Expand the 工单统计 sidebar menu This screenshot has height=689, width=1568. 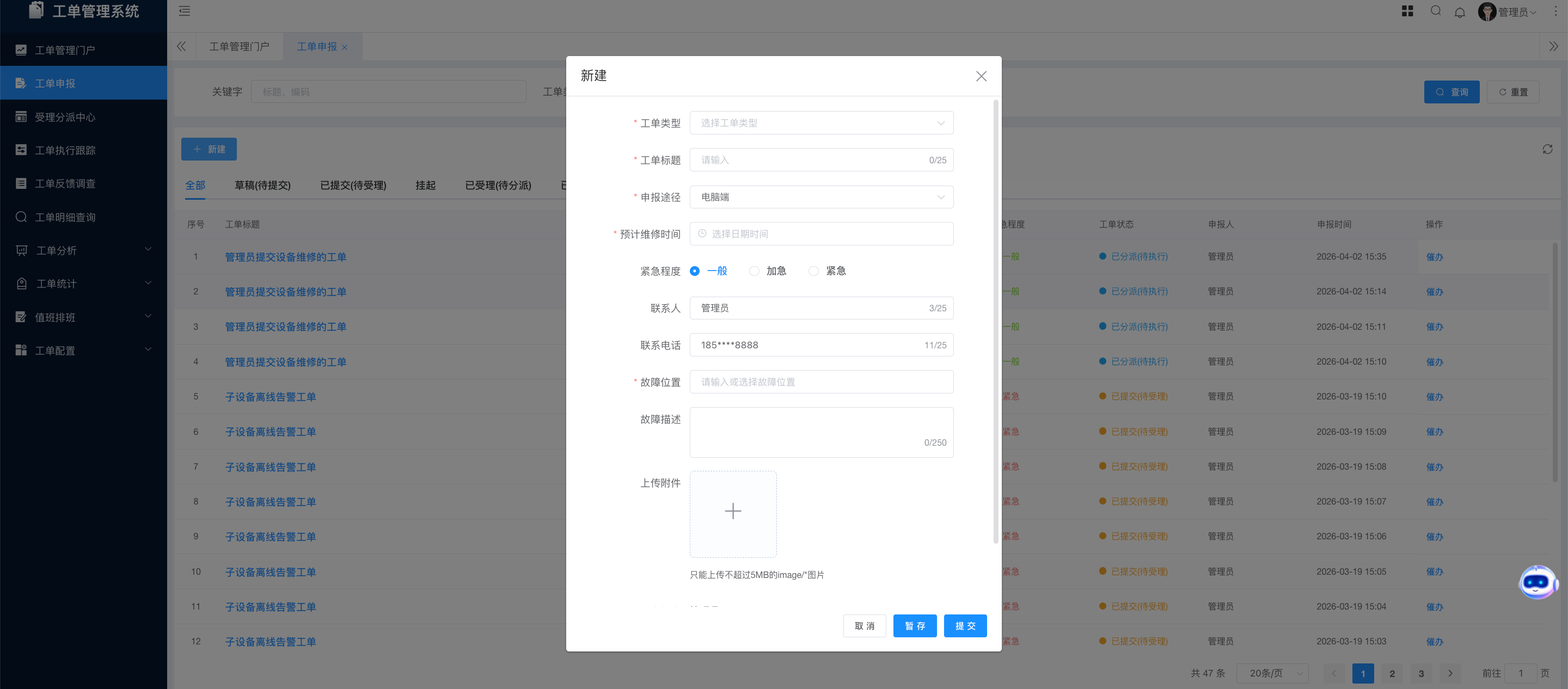coord(148,283)
